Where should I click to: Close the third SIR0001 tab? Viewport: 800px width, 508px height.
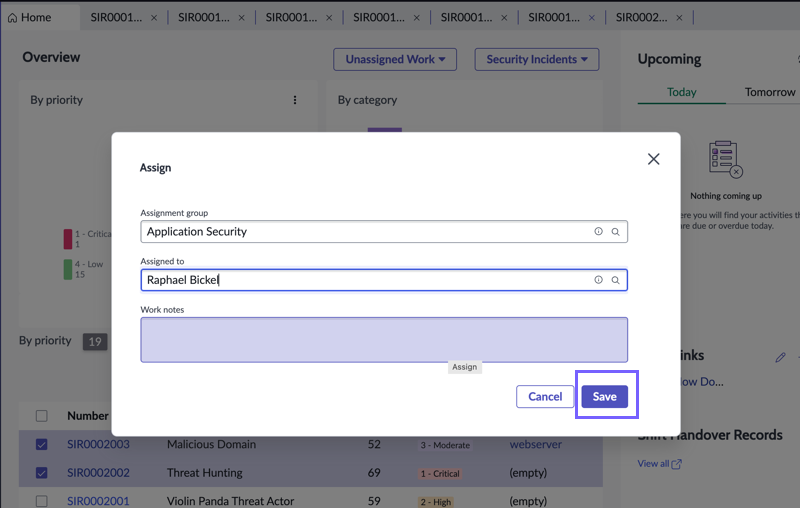pyautogui.click(x=329, y=18)
